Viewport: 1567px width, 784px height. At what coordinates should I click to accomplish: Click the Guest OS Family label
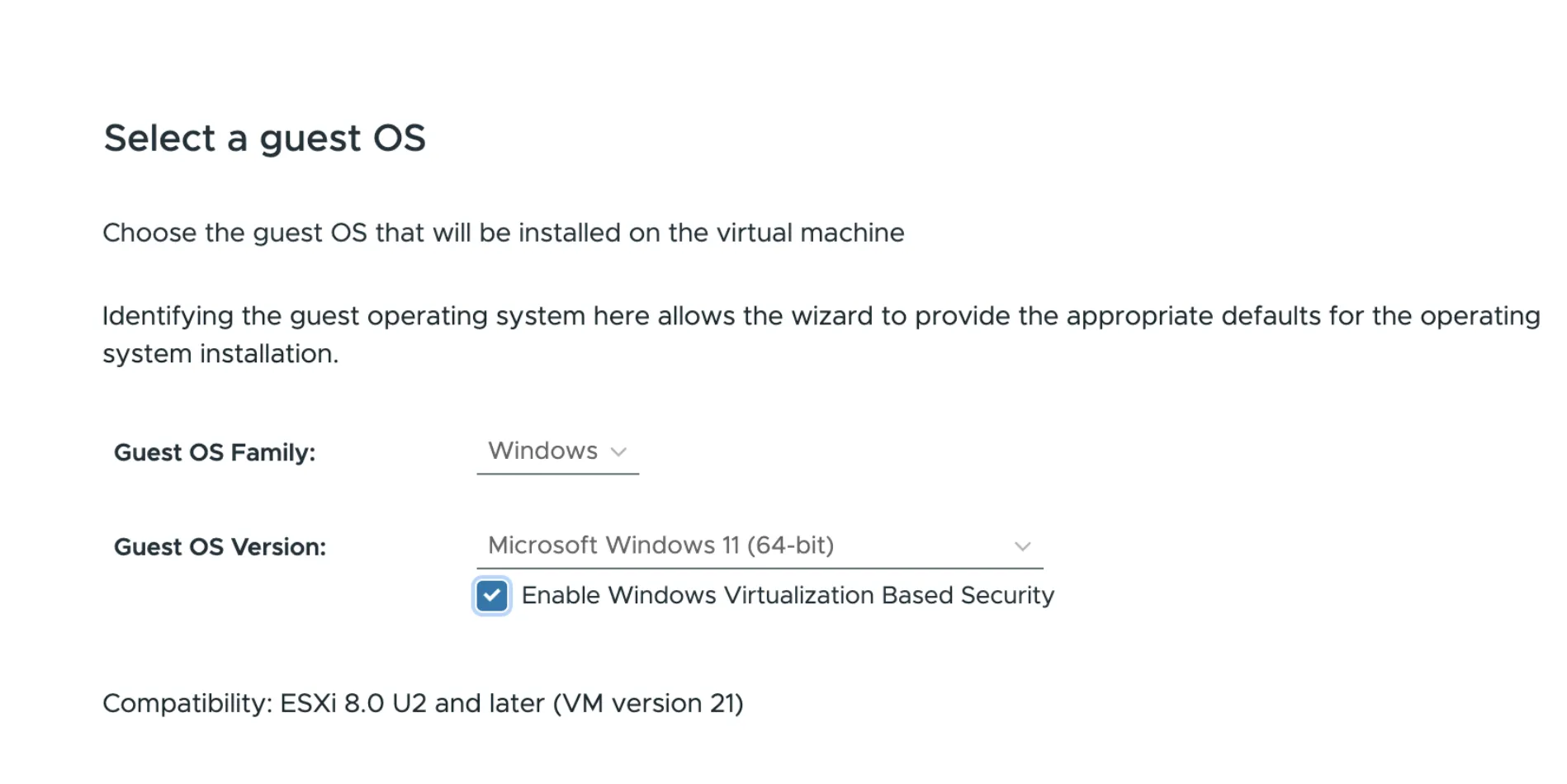[215, 452]
